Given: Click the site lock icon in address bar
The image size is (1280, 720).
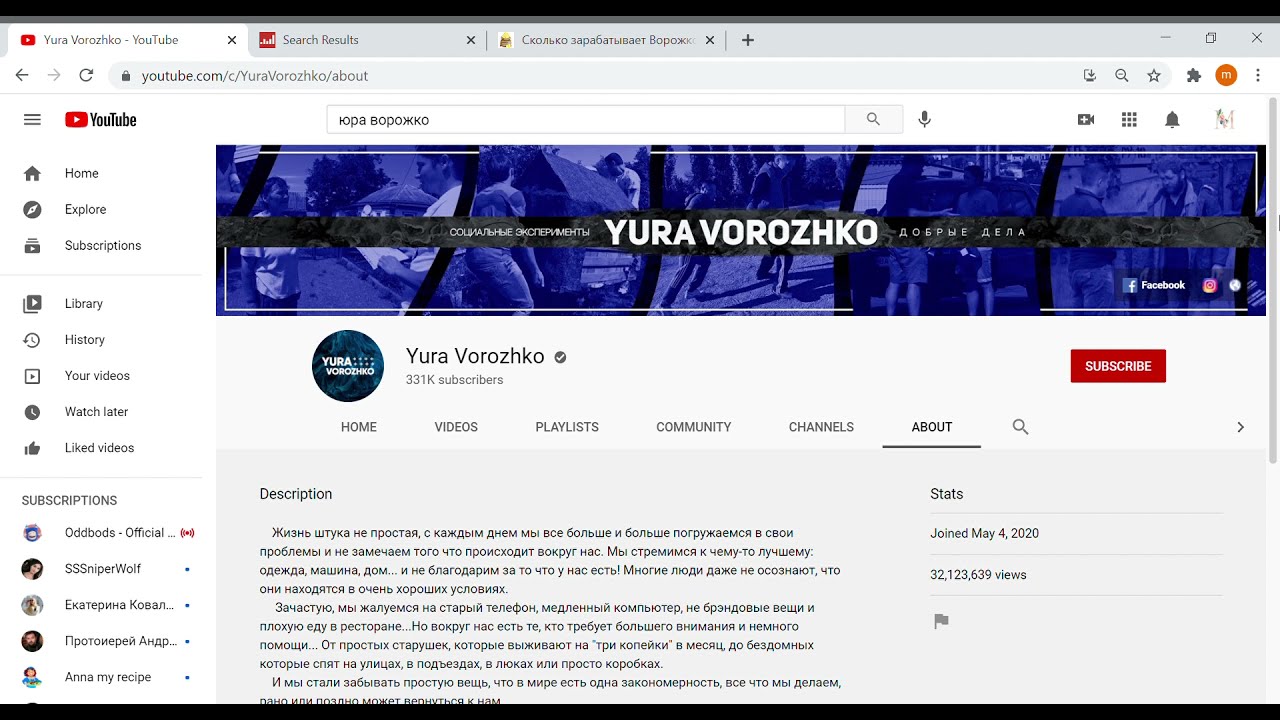Looking at the screenshot, I should [126, 75].
